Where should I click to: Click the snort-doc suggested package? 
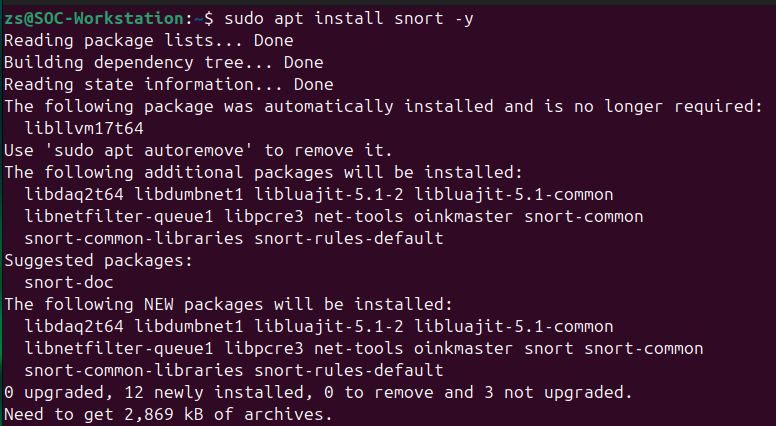pos(69,283)
